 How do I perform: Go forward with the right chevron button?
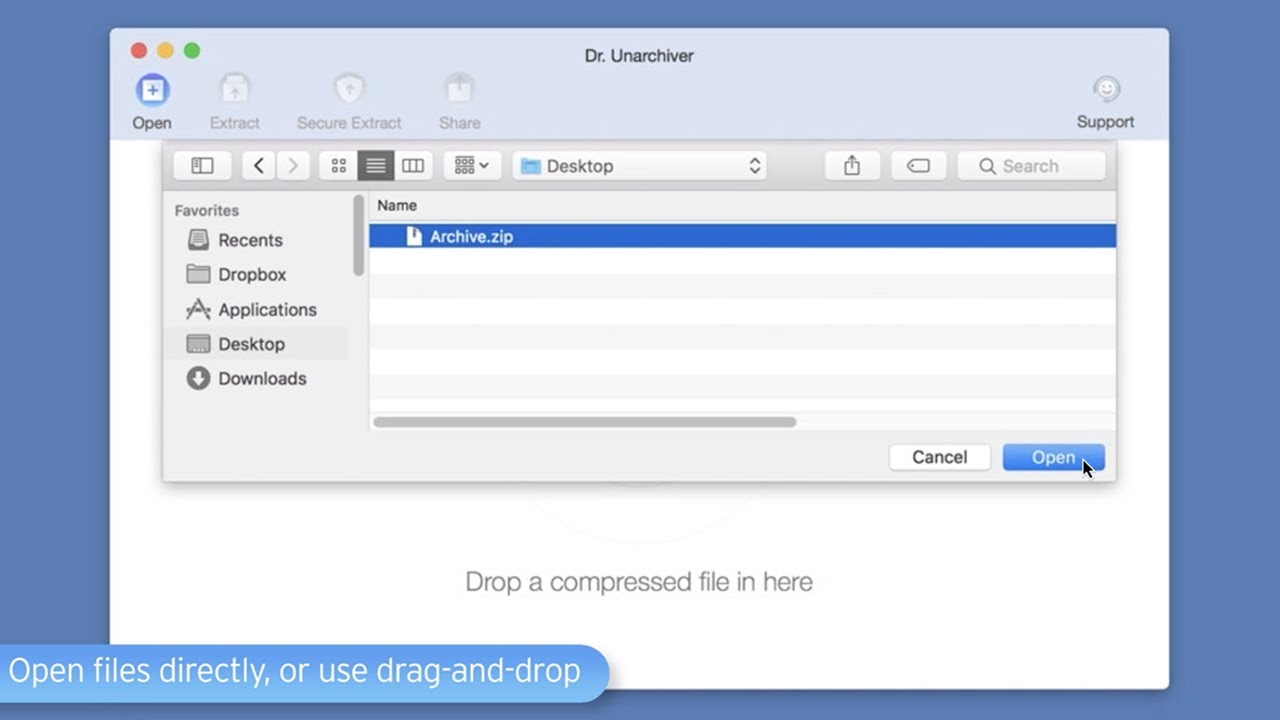point(292,166)
